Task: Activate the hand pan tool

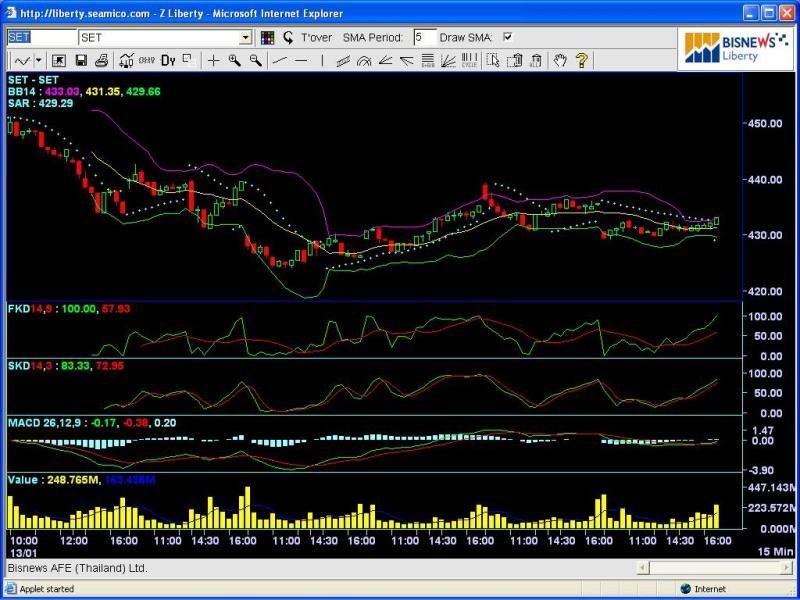Action: [560, 61]
